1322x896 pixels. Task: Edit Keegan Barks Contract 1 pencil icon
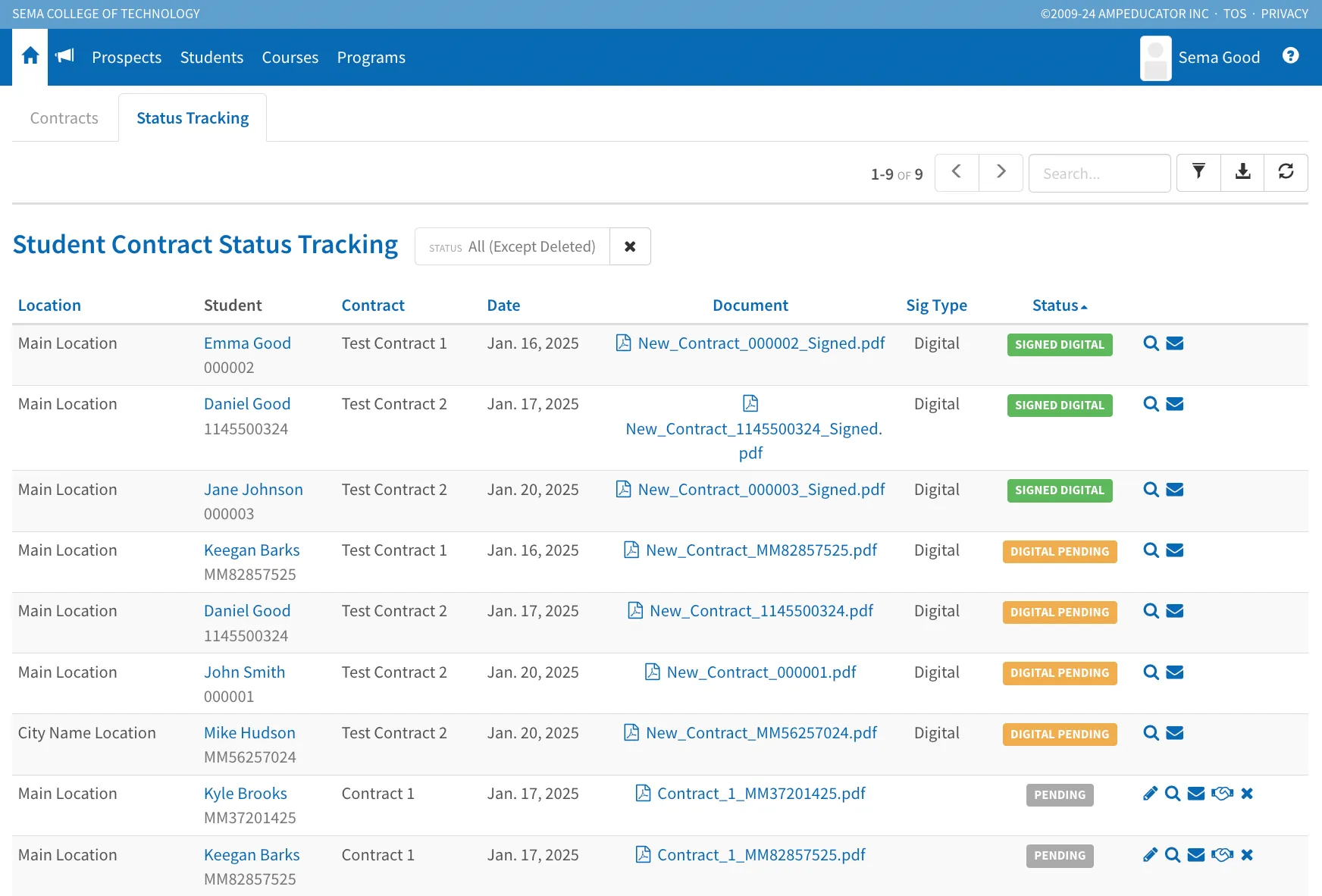pyautogui.click(x=1150, y=855)
